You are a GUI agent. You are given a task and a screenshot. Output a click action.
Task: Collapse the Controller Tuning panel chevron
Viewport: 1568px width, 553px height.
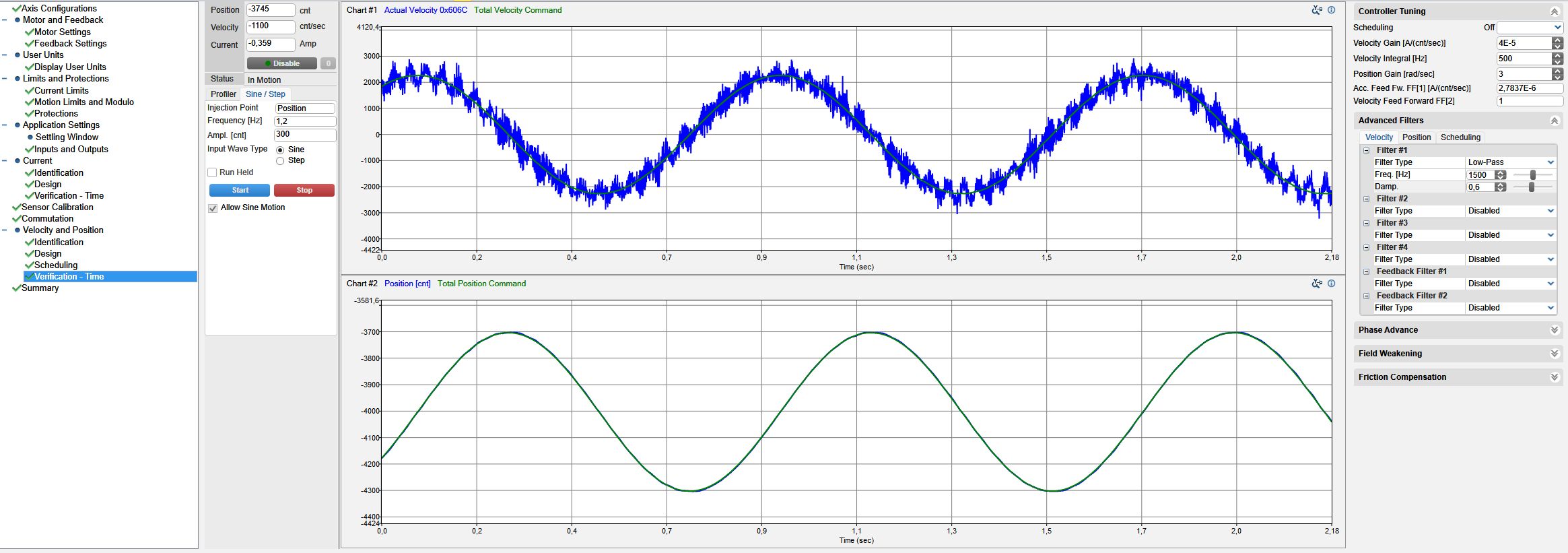click(x=1555, y=11)
